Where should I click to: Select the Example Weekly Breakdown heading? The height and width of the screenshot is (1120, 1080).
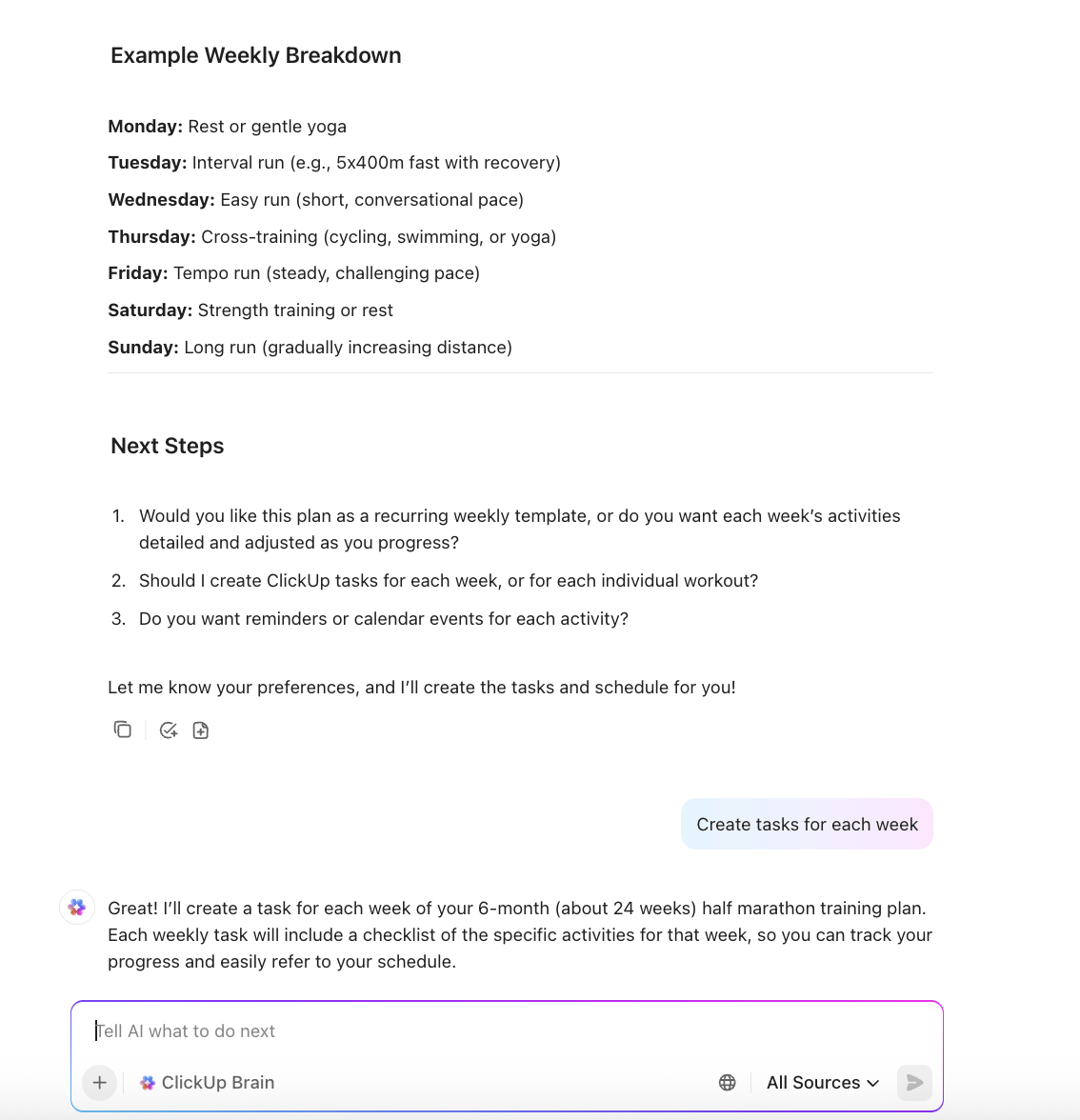coord(255,55)
